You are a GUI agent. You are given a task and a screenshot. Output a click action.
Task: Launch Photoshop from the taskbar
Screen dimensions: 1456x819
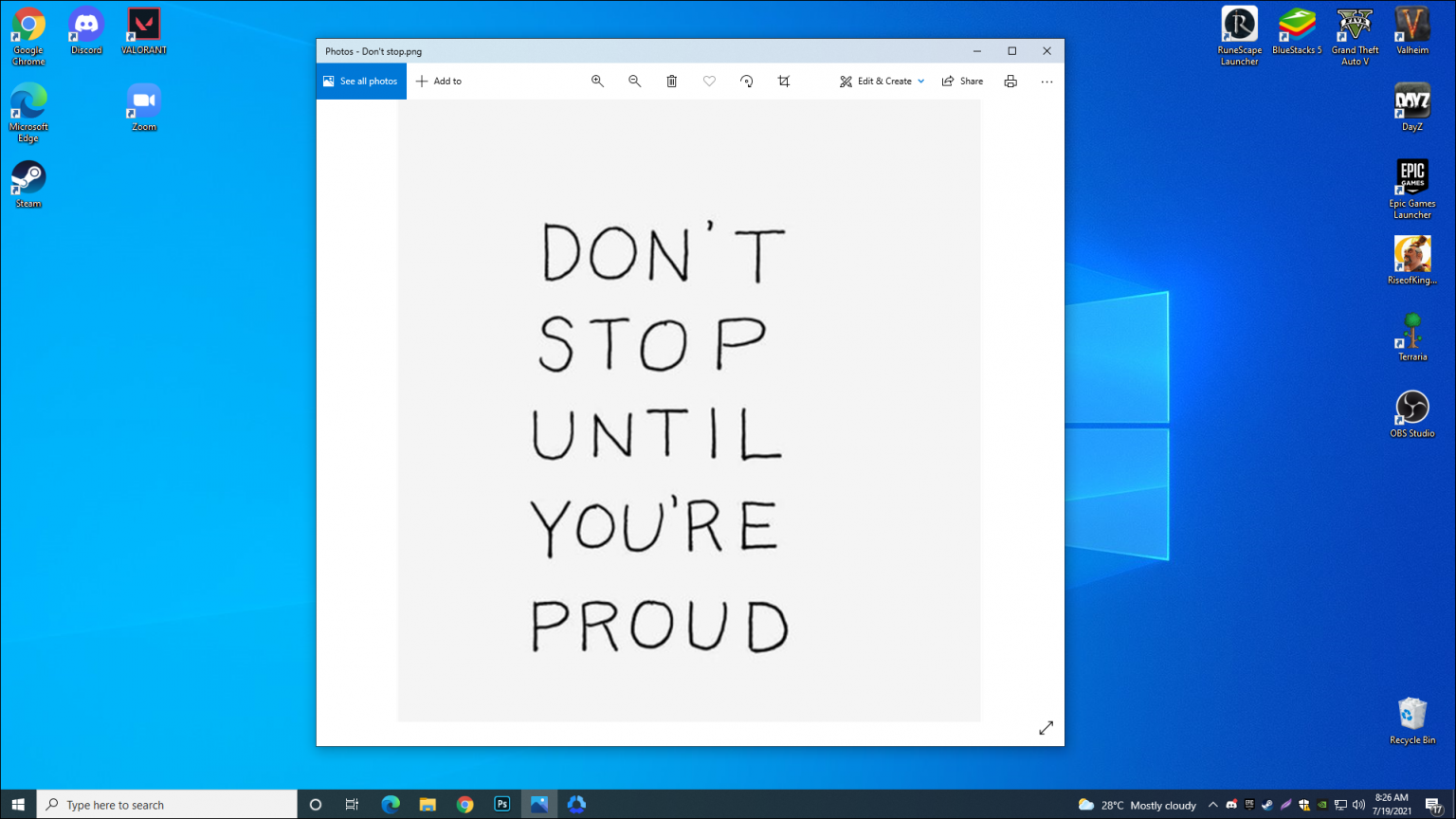[x=501, y=804]
